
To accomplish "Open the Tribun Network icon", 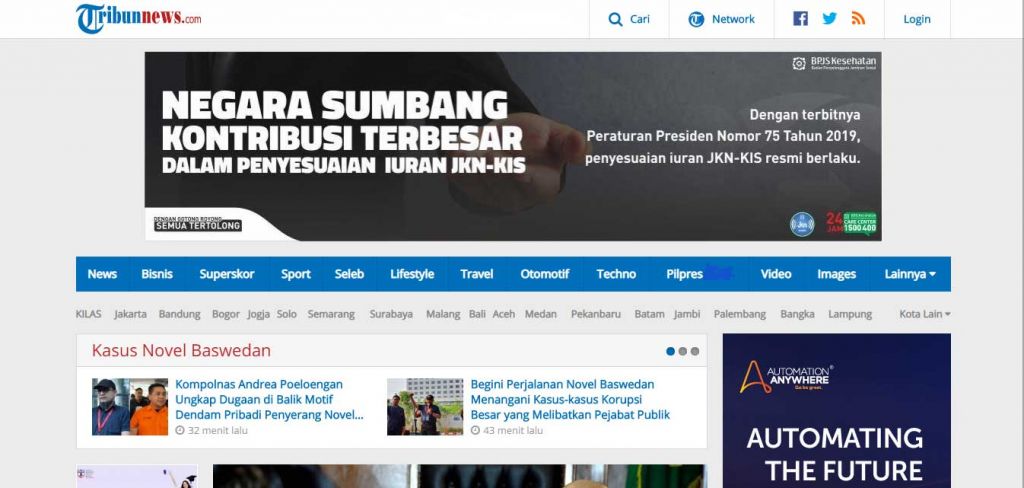I will tap(696, 20).
